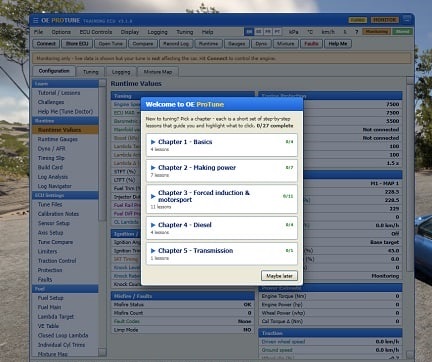Click the MONITOR badge in the title bar

[384, 20]
